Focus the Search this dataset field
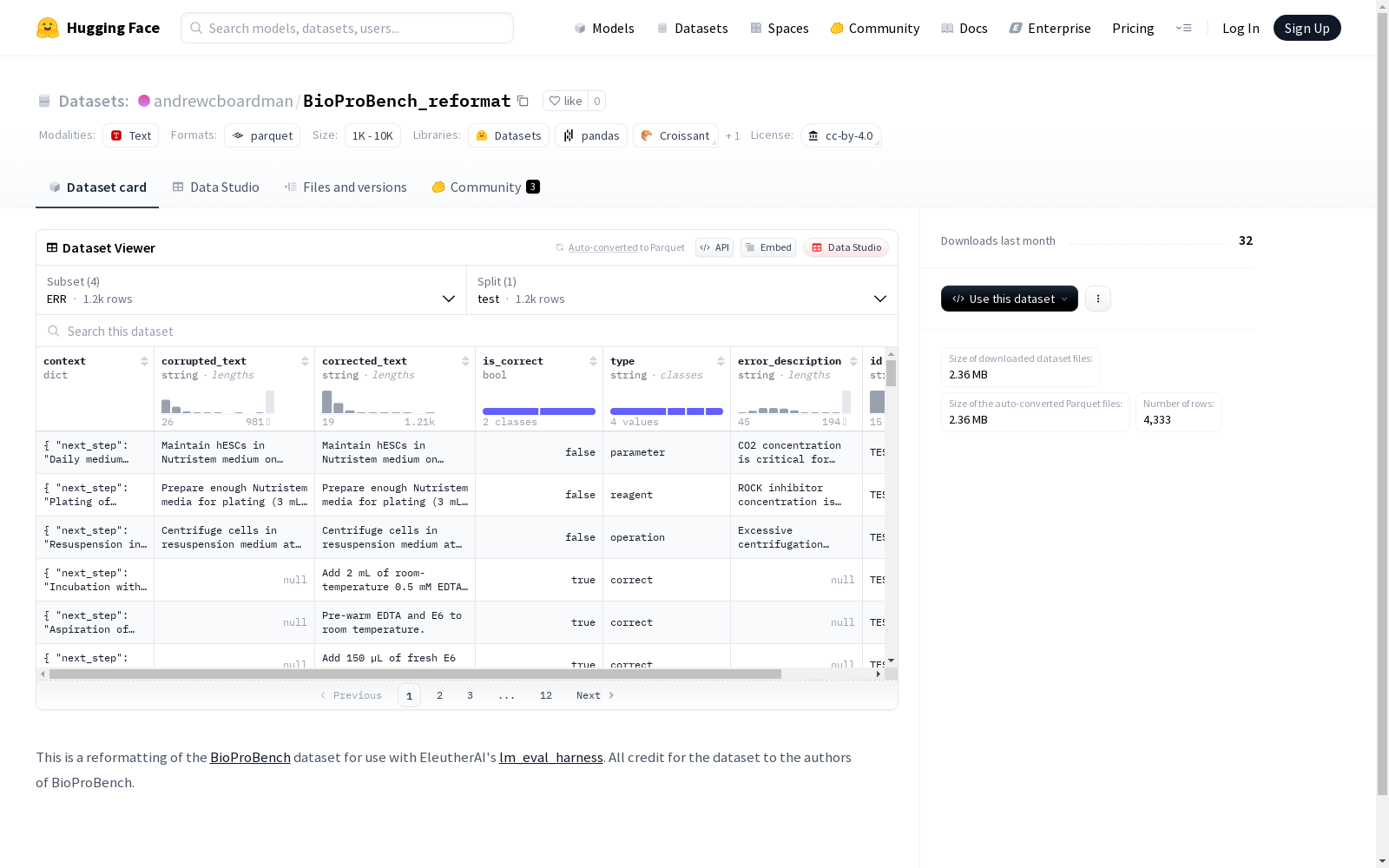Image resolution: width=1389 pixels, height=868 pixels. (467, 331)
